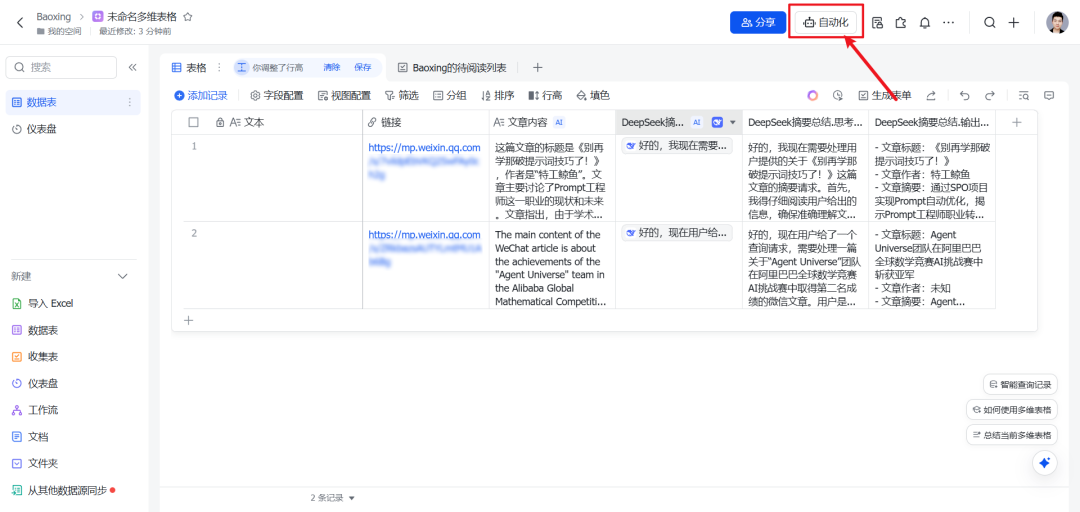Click the blue sparkle AI assistant button

[1044, 462]
